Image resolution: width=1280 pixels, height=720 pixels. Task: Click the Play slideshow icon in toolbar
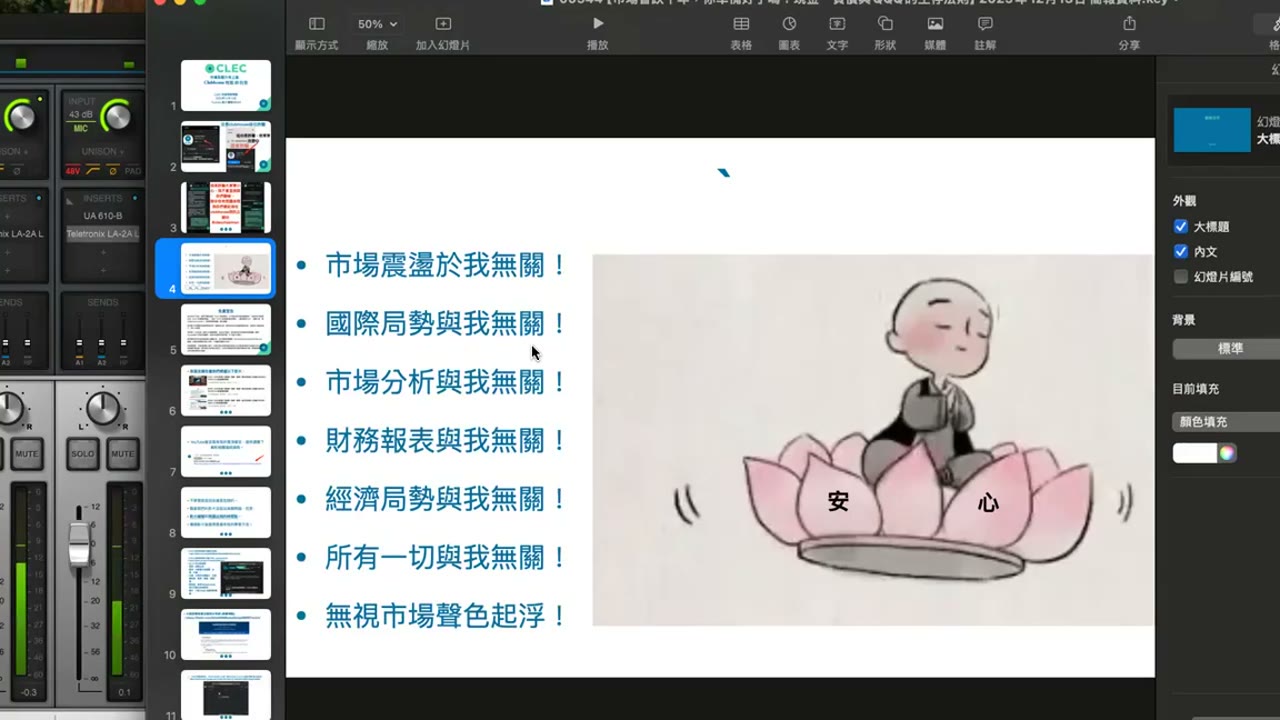598,24
